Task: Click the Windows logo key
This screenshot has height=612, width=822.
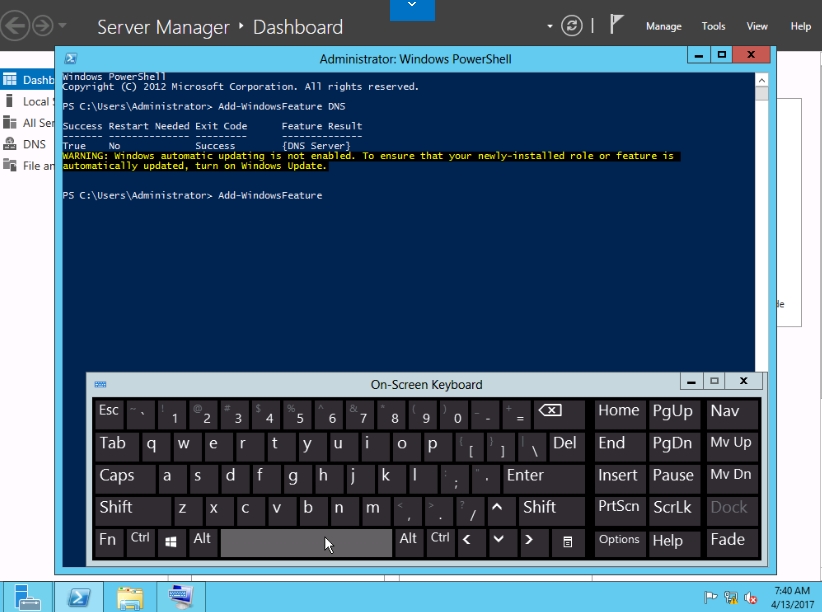Action: [171, 542]
